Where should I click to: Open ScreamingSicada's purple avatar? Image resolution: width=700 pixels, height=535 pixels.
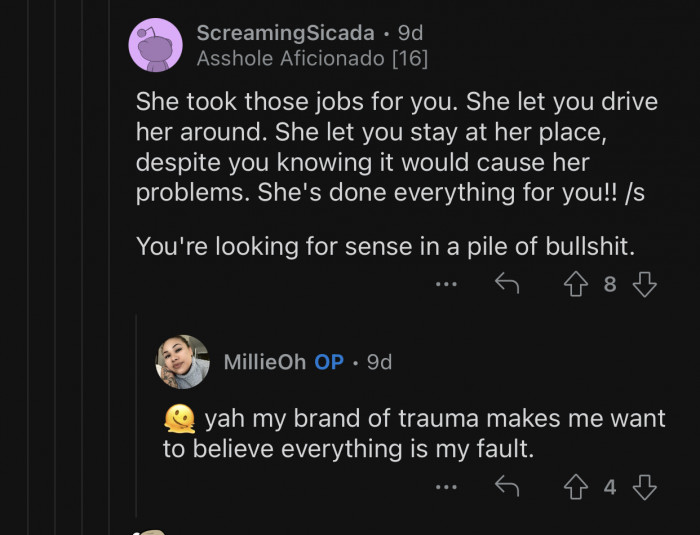pos(156,45)
